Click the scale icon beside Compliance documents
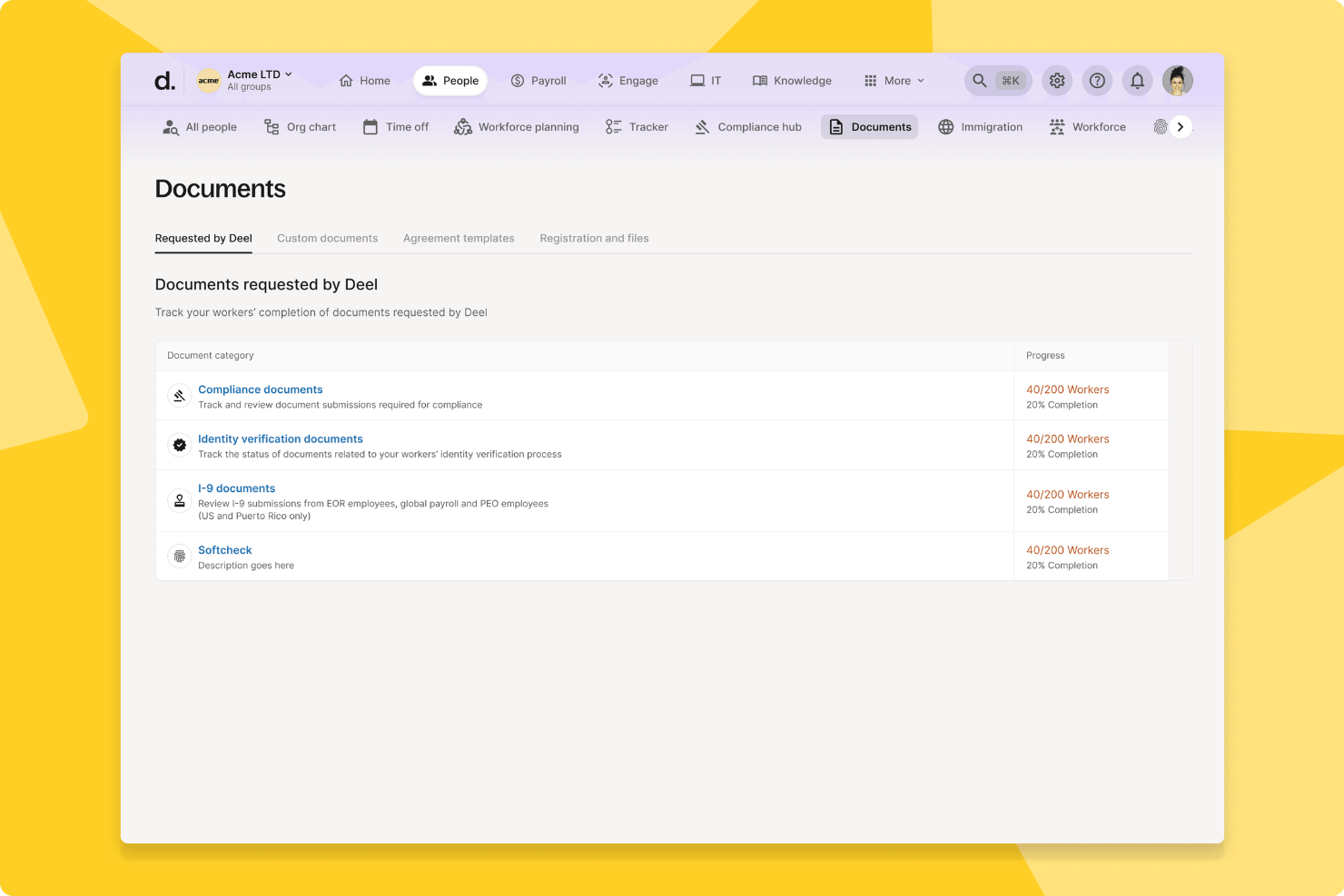 pyautogui.click(x=179, y=396)
